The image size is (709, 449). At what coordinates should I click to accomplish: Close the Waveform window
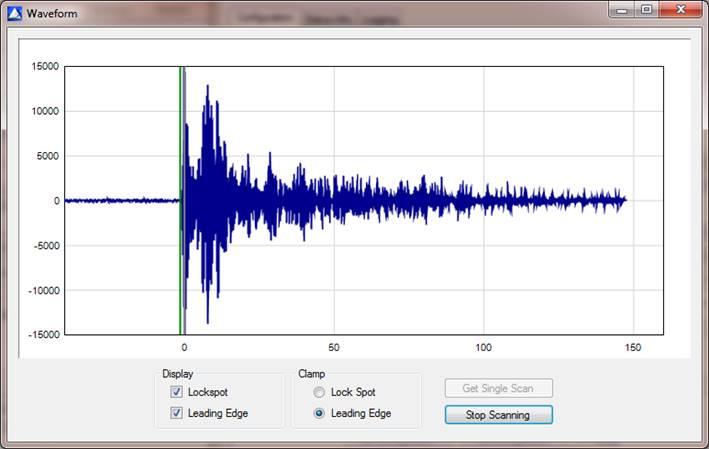pos(681,9)
